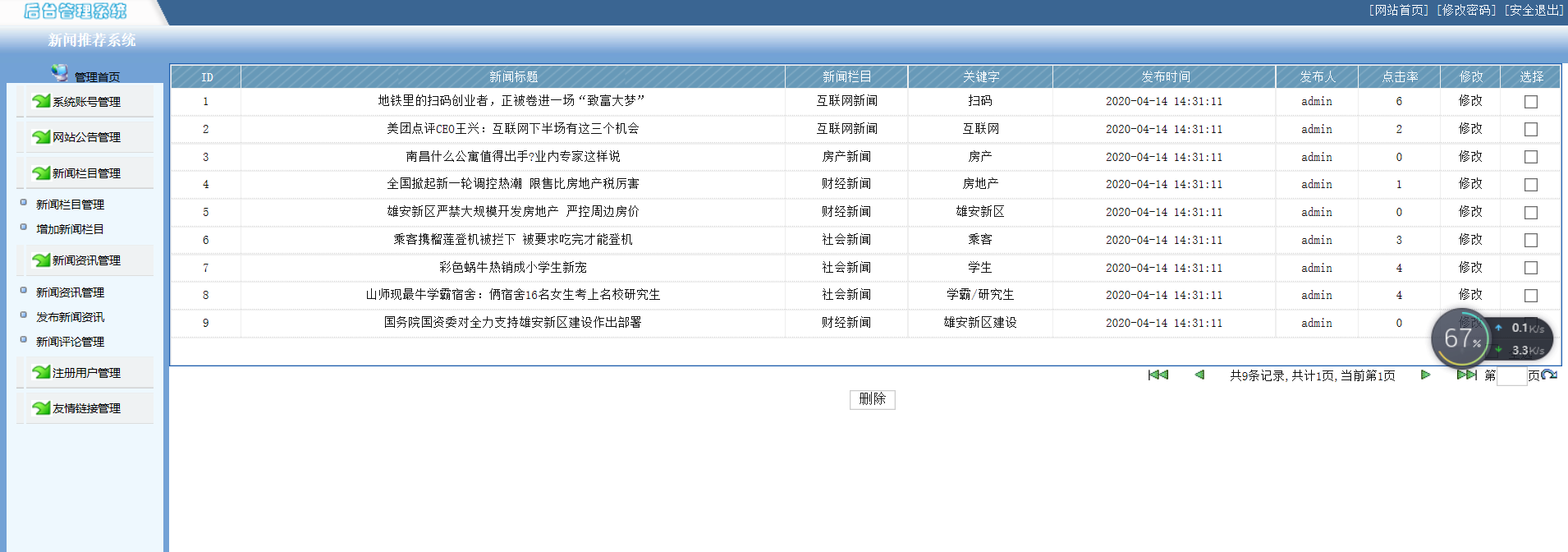
Task: Toggle checkbox for row 7 彩色蜗牛热销
Action: [1530, 268]
